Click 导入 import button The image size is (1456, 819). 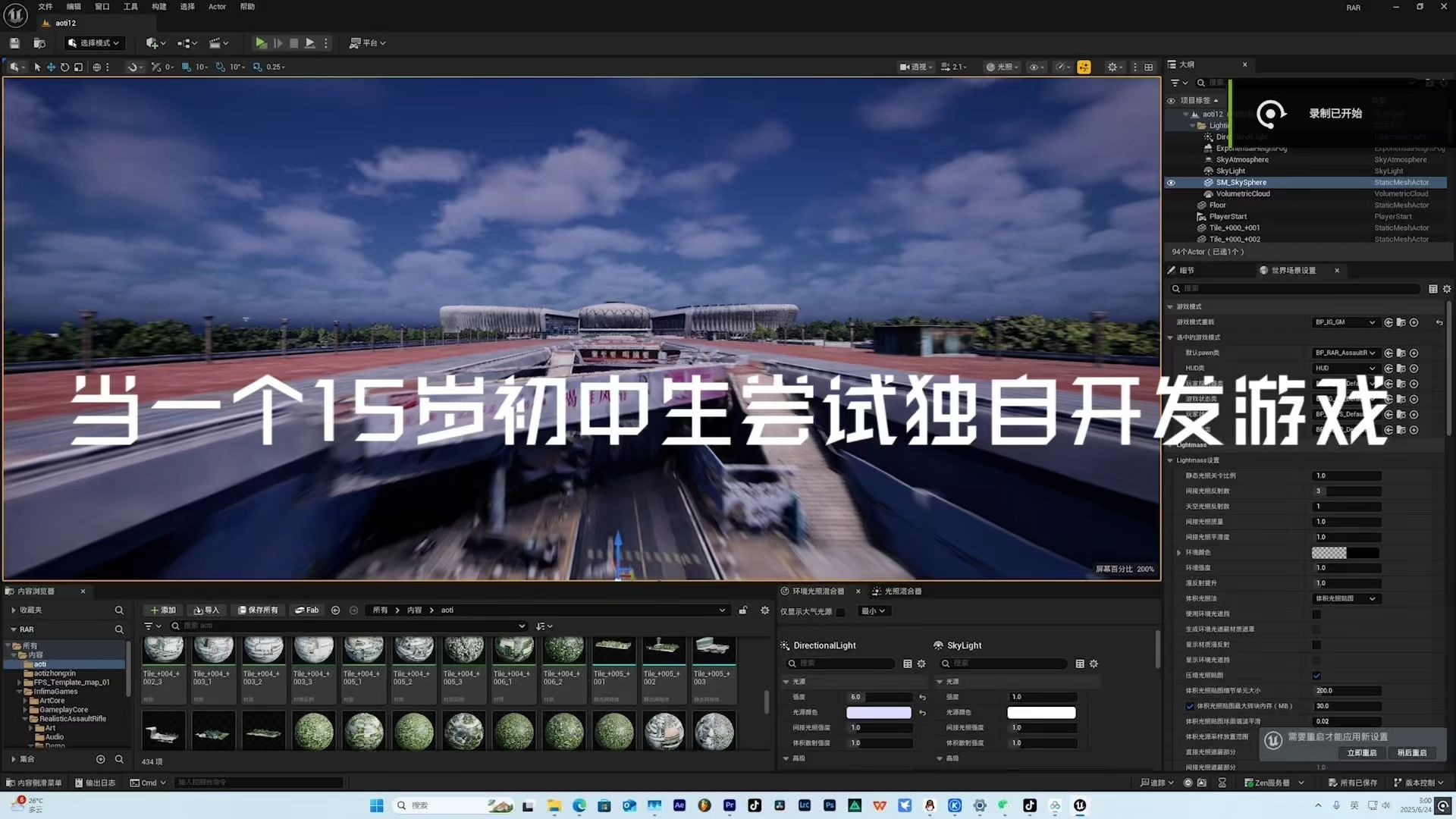tap(206, 610)
